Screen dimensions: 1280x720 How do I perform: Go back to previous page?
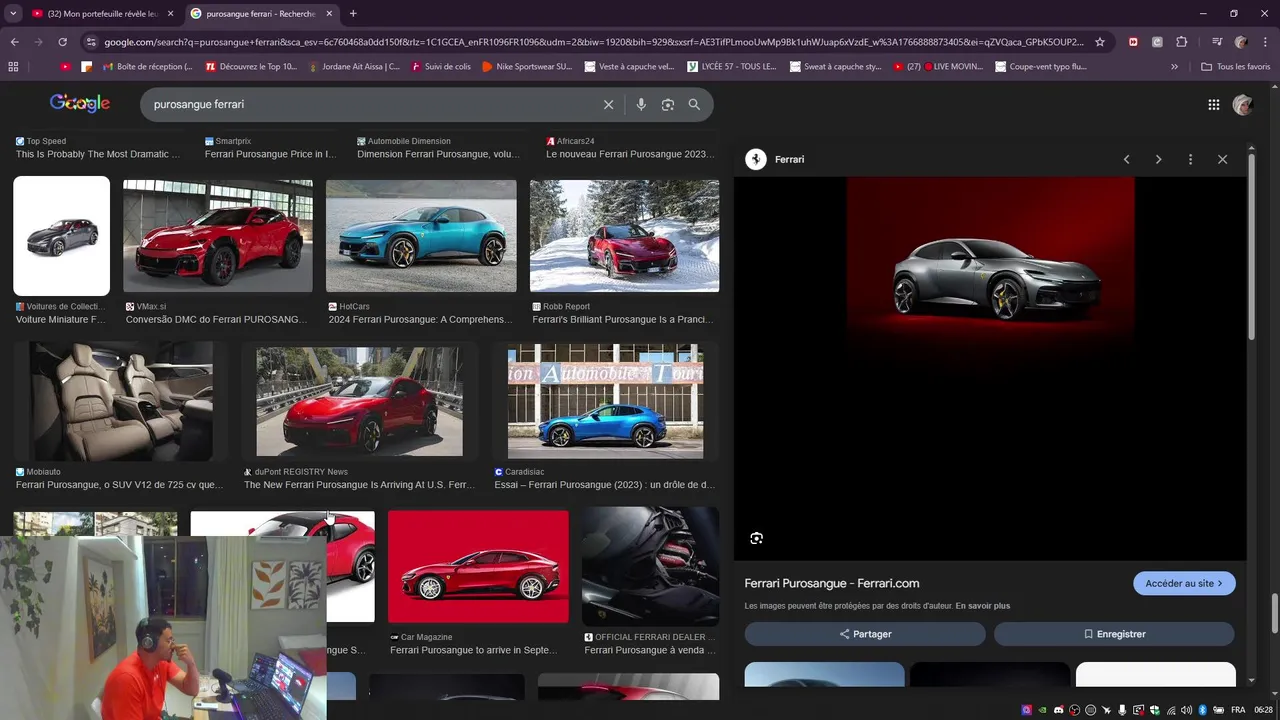[x=14, y=42]
